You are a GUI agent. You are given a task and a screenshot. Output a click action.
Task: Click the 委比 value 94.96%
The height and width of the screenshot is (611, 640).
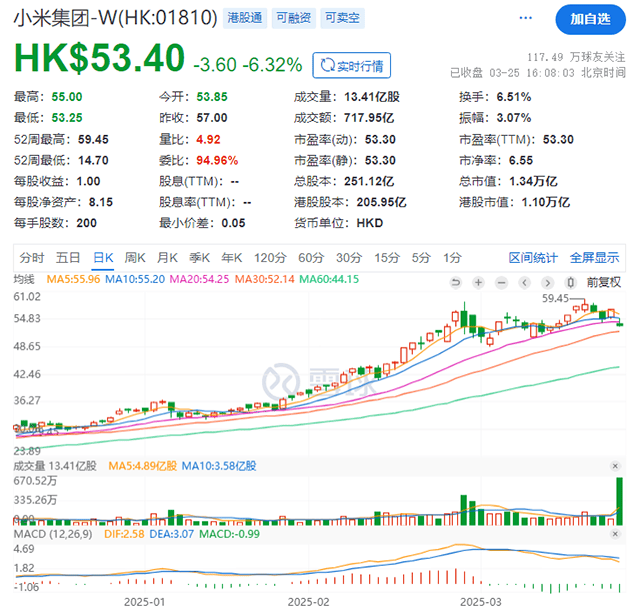point(217,160)
